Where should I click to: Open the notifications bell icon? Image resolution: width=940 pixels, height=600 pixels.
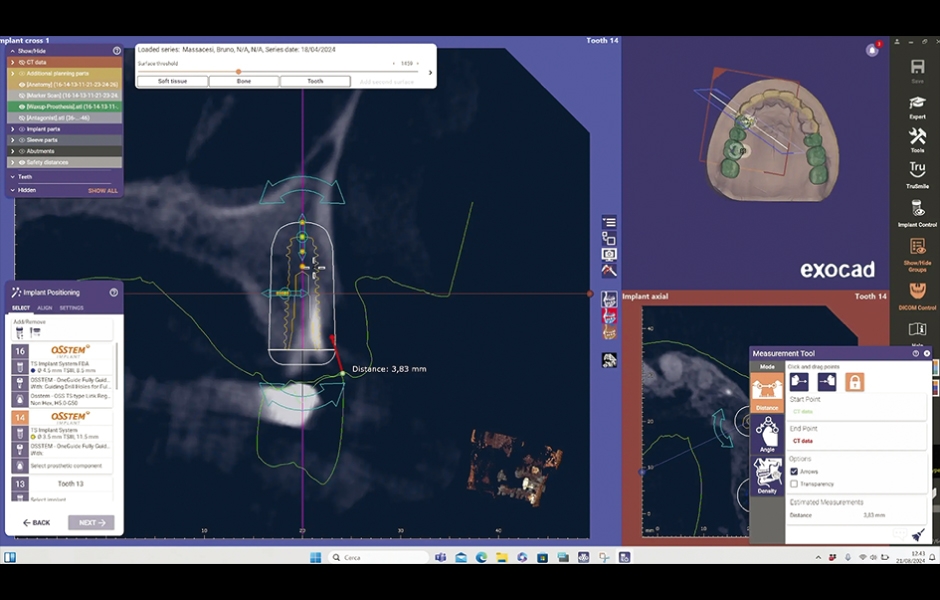tap(872, 50)
